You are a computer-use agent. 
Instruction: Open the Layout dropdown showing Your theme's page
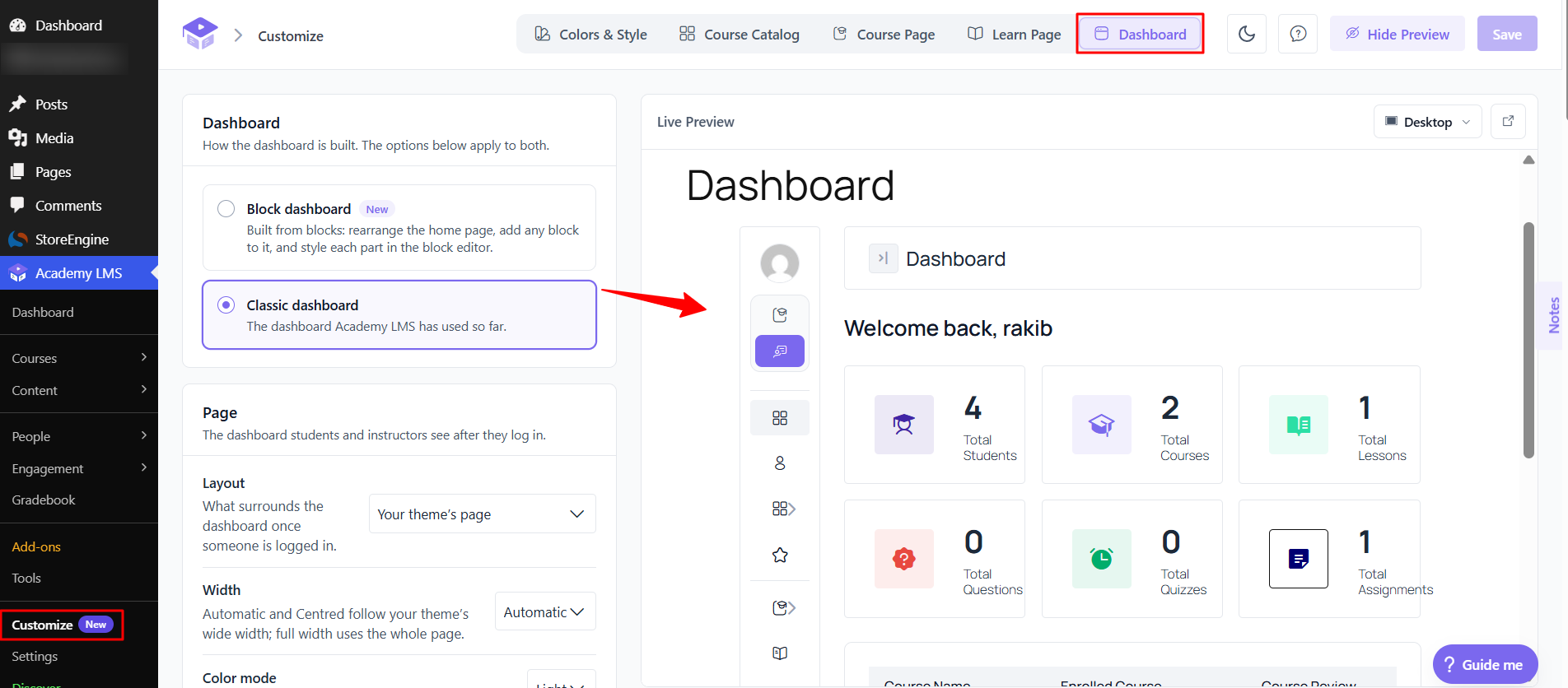tap(483, 514)
